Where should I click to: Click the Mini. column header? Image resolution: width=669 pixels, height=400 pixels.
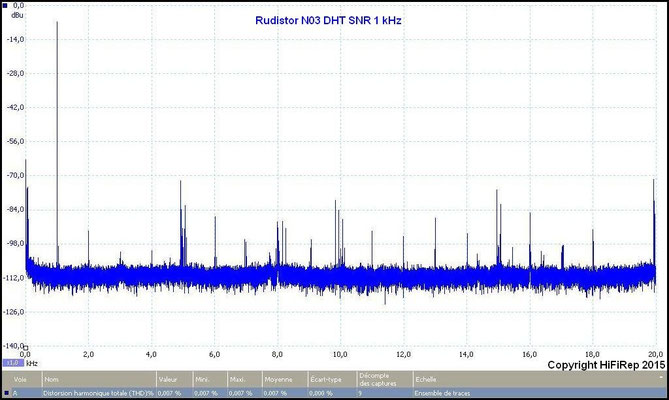pyautogui.click(x=205, y=380)
